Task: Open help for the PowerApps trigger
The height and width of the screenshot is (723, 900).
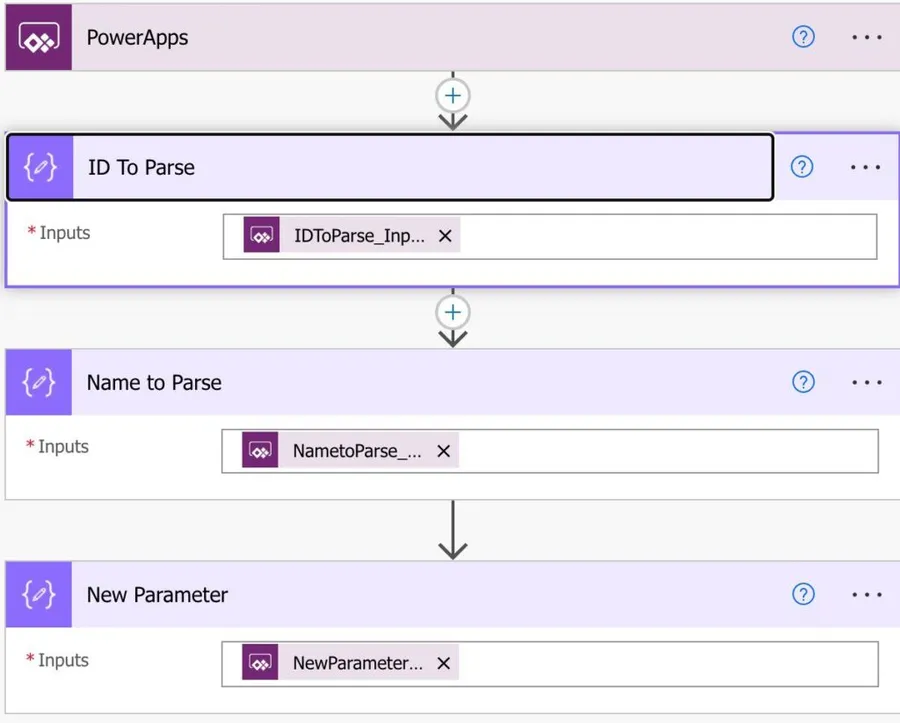Action: click(x=803, y=37)
